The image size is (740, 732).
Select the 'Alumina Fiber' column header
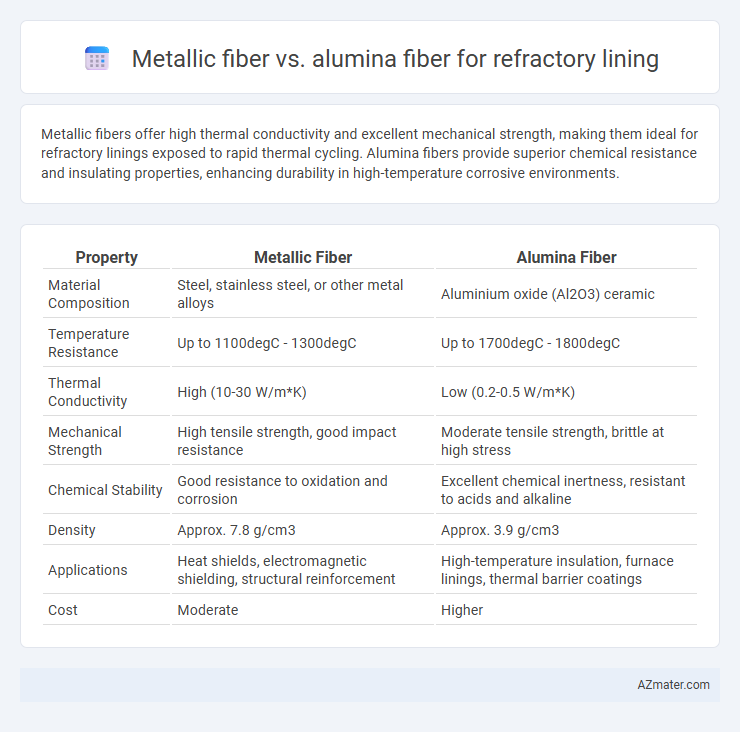[x=566, y=257]
